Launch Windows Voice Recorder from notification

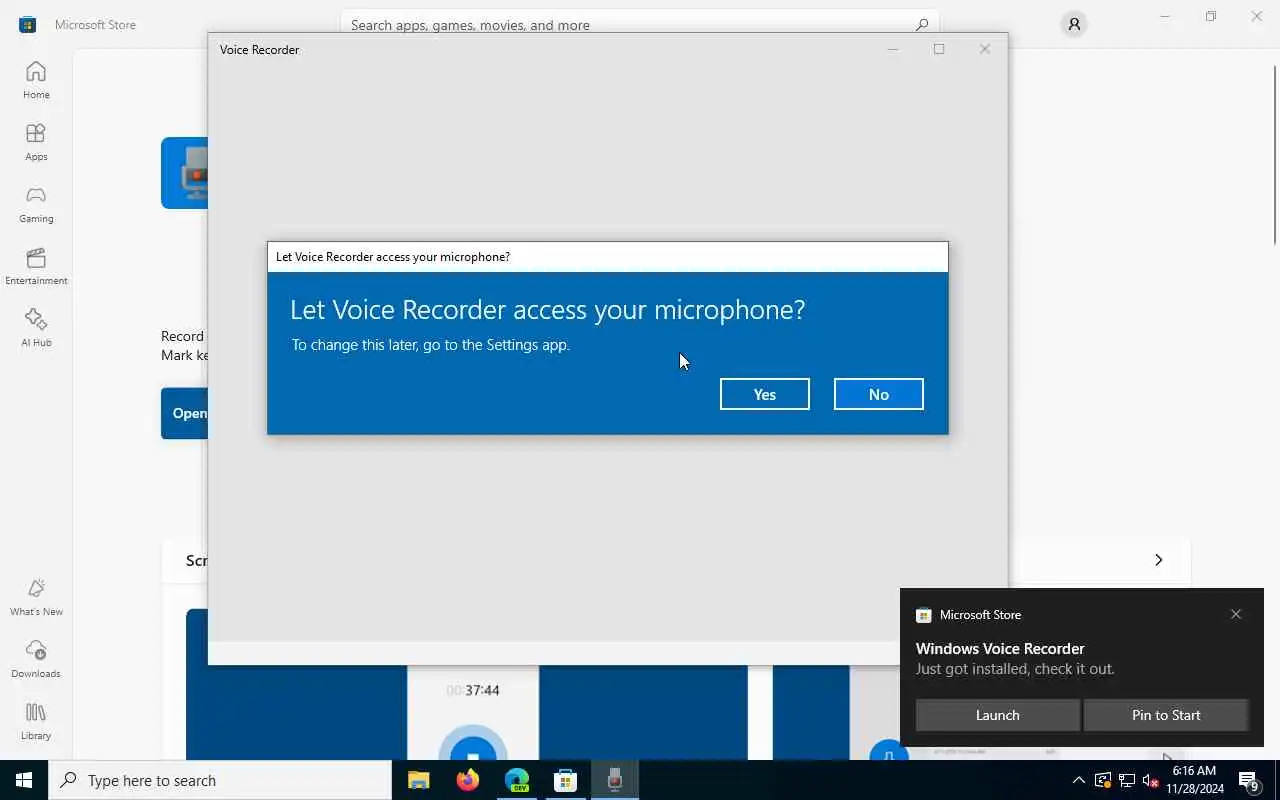tap(997, 715)
